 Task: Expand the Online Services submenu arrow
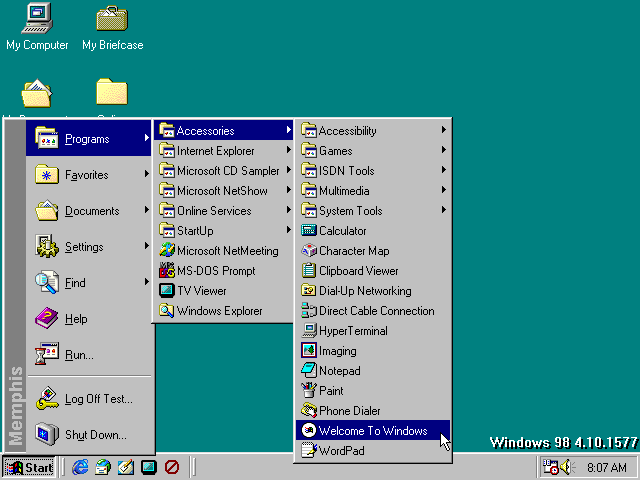[289, 210]
